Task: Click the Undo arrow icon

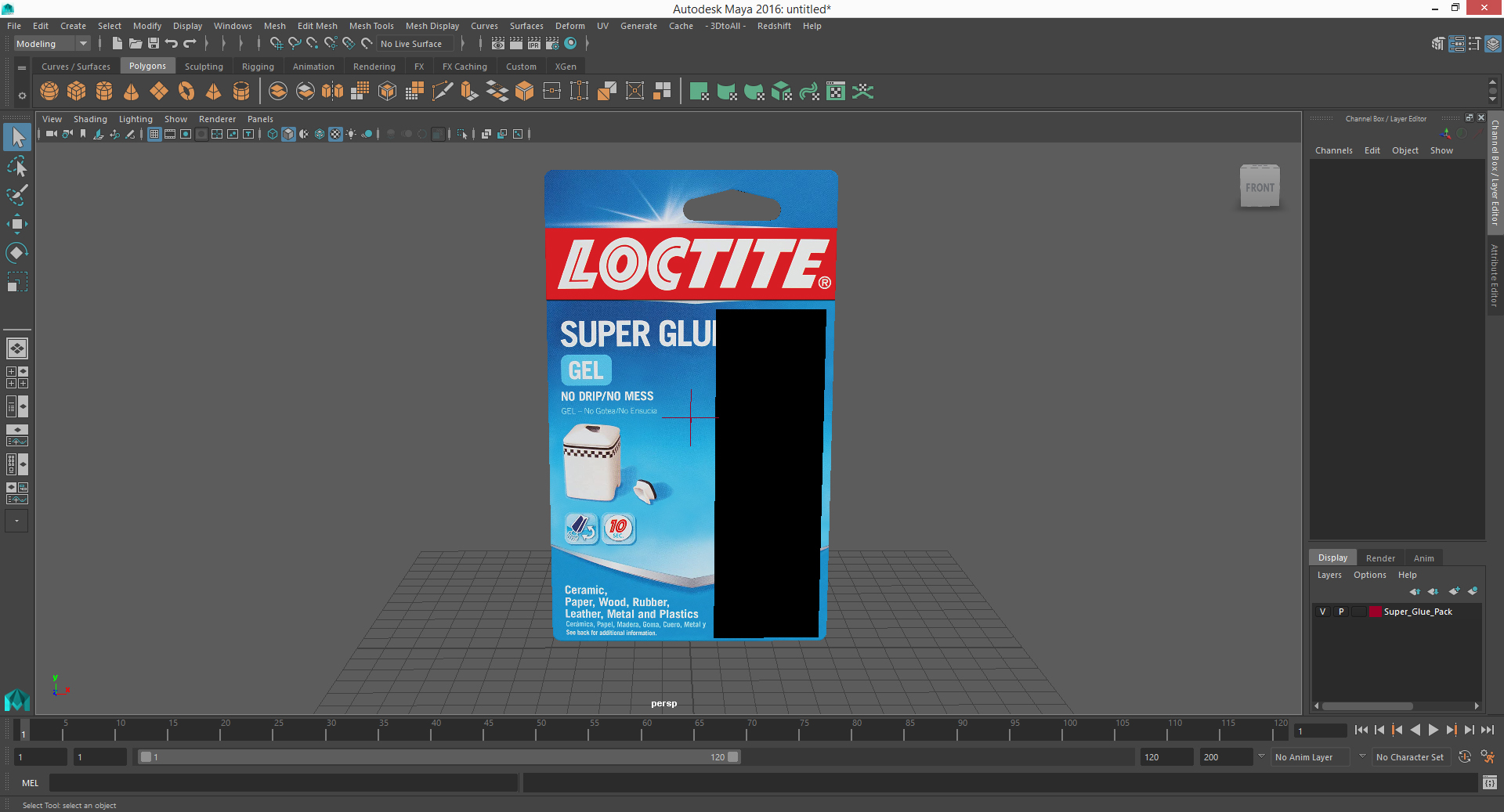Action: tap(172, 44)
